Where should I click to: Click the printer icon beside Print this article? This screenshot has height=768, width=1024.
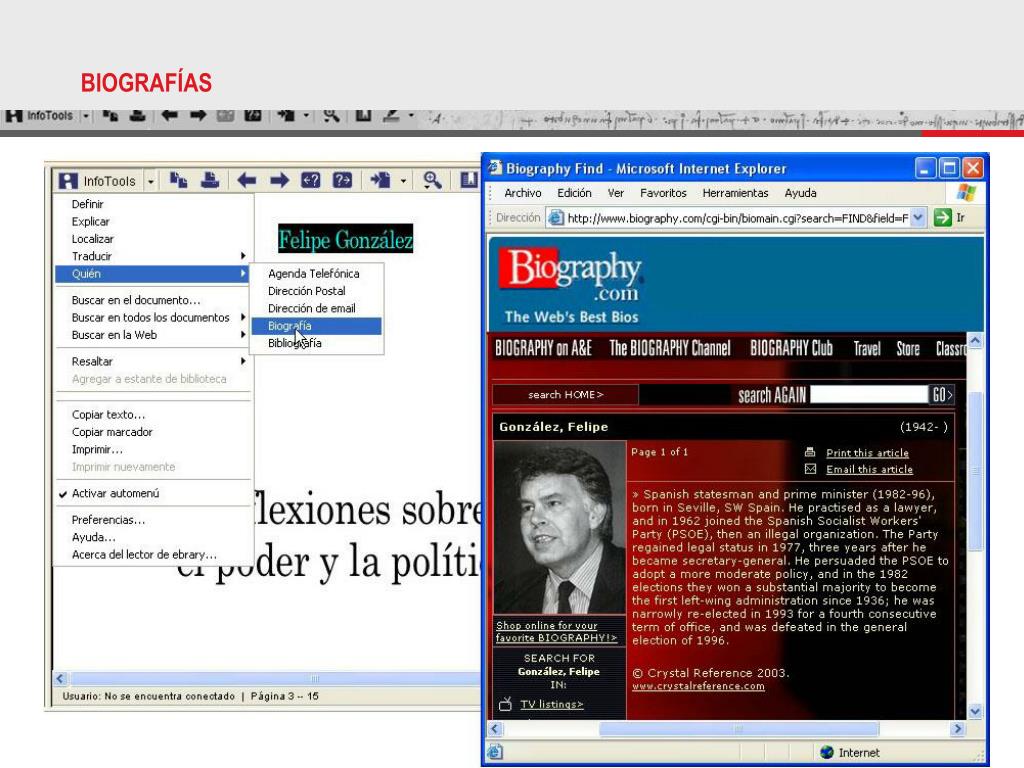(810, 453)
